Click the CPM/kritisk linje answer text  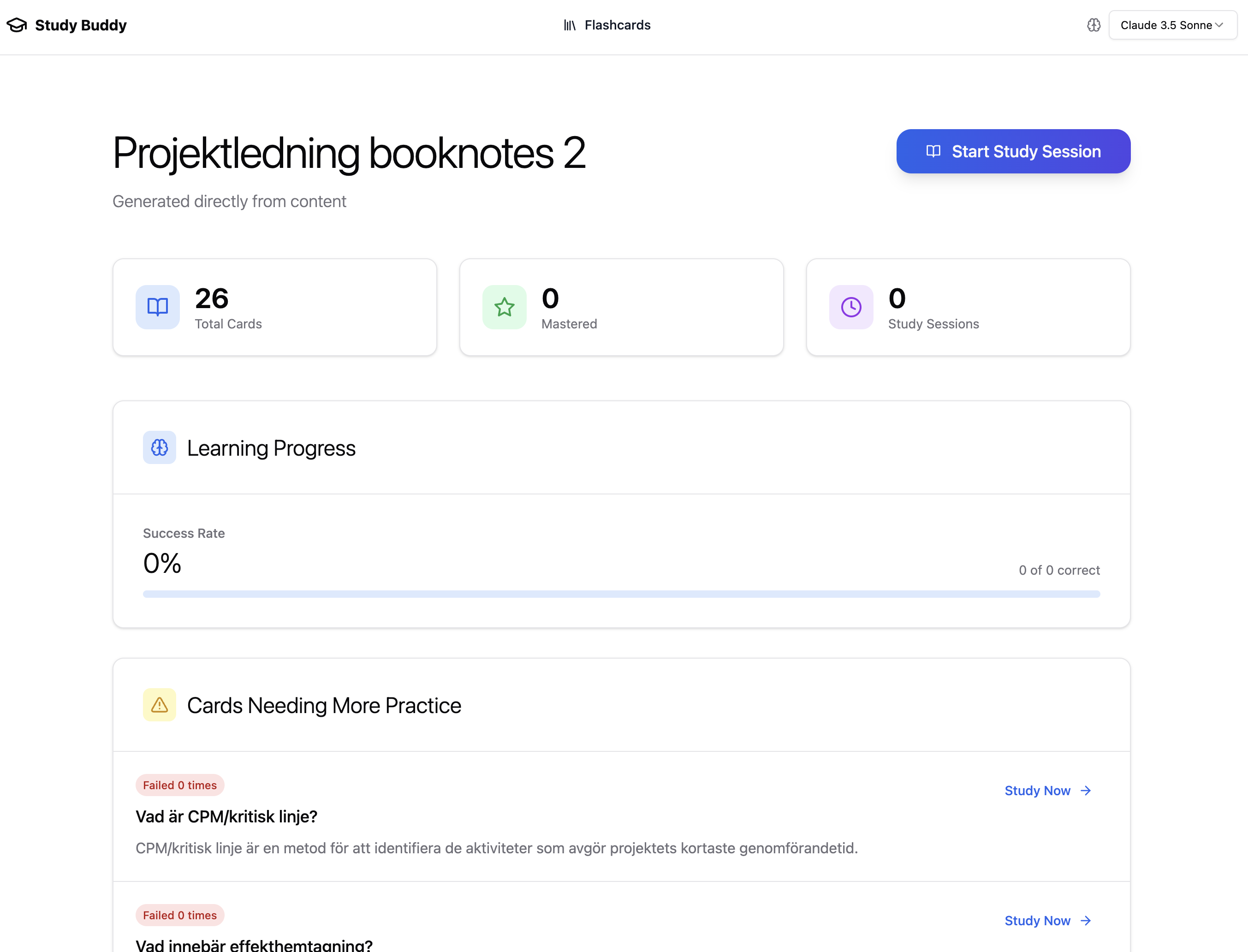click(497, 848)
